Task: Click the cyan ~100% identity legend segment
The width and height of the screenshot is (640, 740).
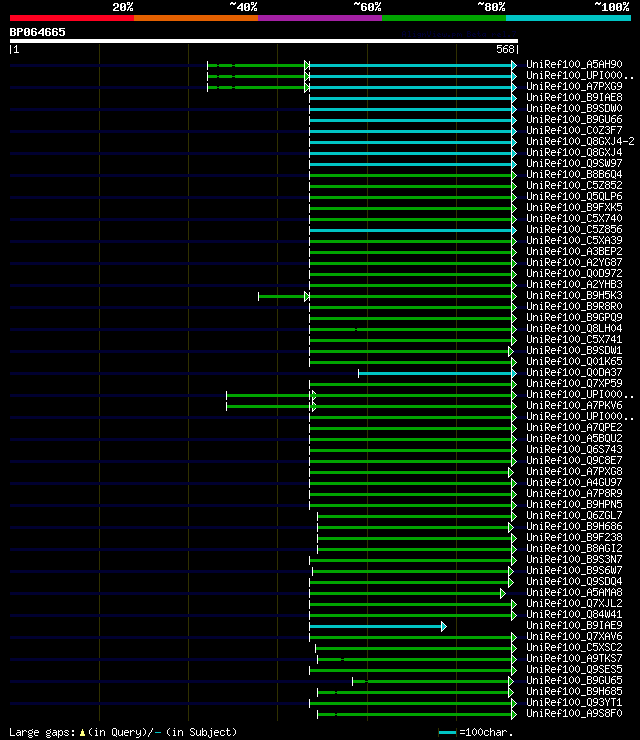Action: point(568,18)
